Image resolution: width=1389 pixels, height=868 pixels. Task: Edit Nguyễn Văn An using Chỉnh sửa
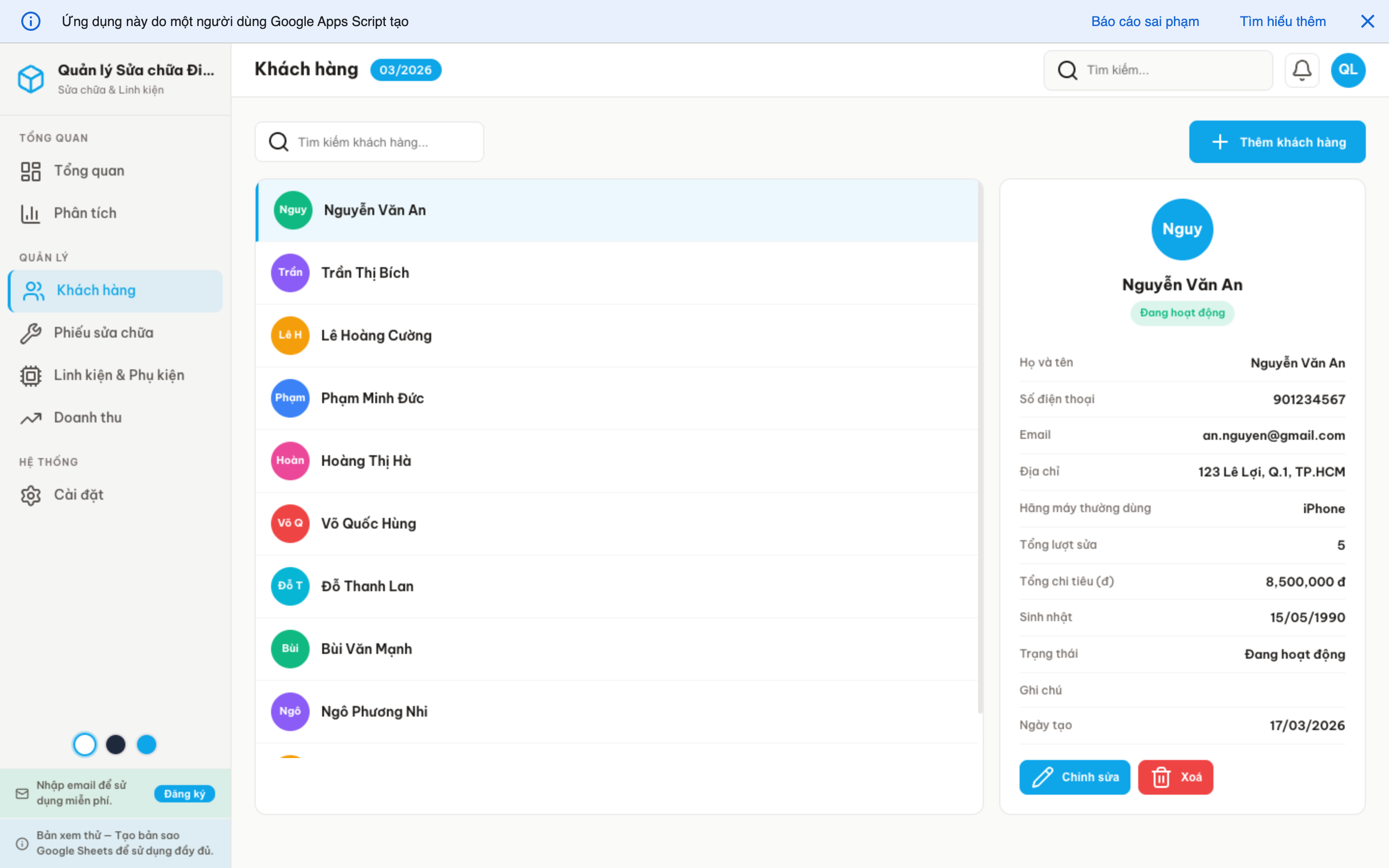point(1075,777)
